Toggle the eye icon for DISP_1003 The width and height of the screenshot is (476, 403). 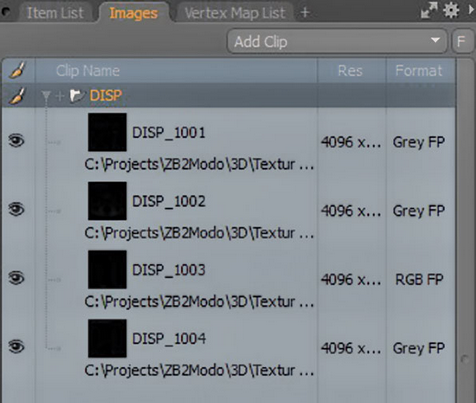[x=16, y=278]
